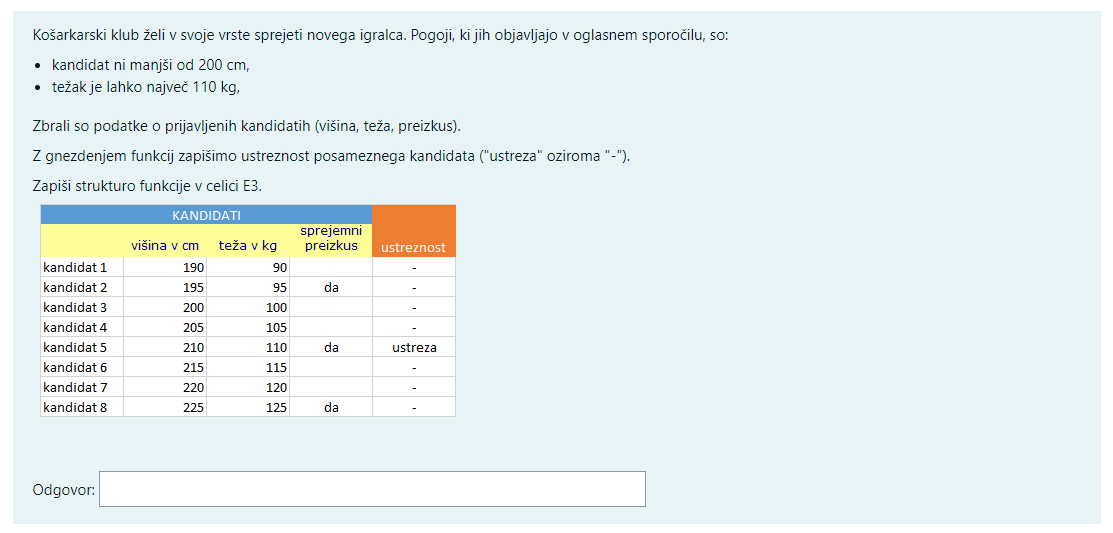Click the sprejemni preizkus column header
This screenshot has height=533, width=1113.
point(331,239)
